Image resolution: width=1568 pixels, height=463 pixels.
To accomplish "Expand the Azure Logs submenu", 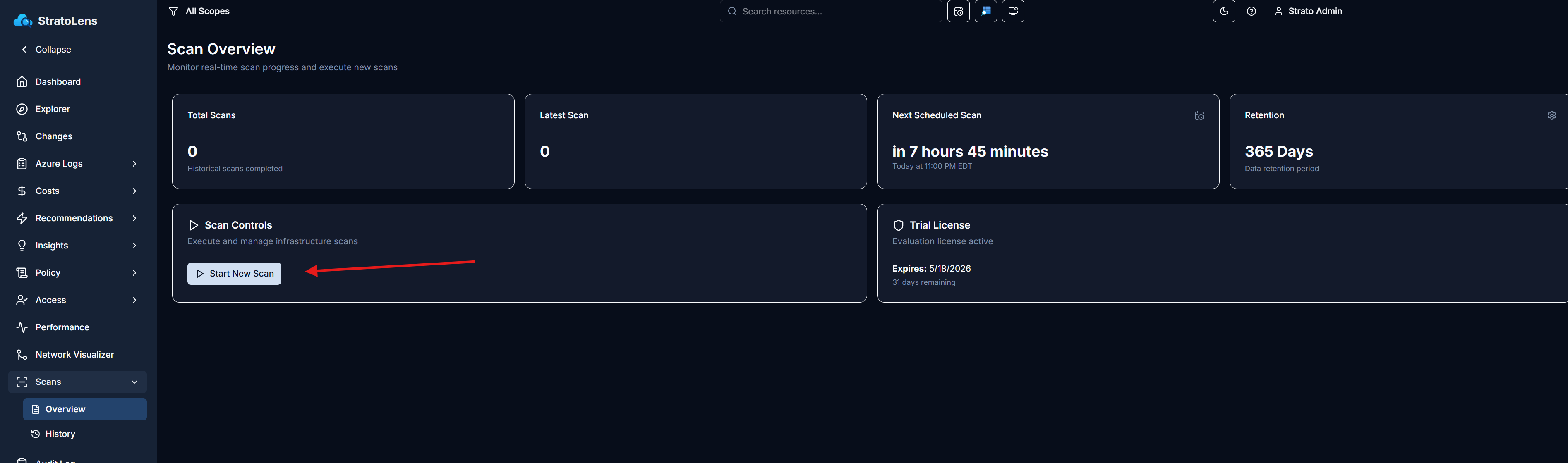I will [134, 164].
